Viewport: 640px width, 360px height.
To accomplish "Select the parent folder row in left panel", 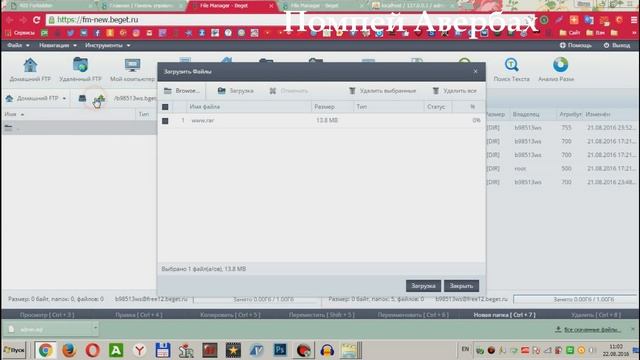I will [x=79, y=128].
